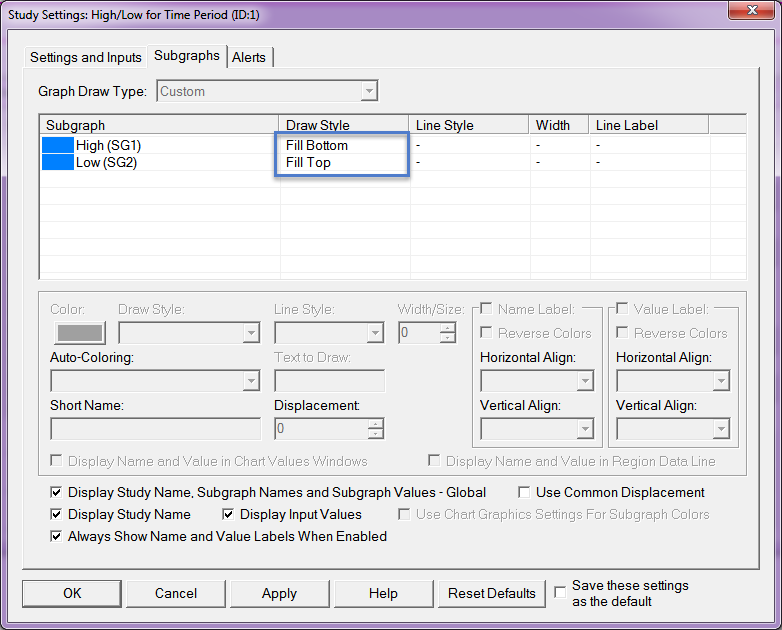Image resolution: width=782 pixels, height=630 pixels.
Task: Click the Line Label column header
Action: pyautogui.click(x=649, y=125)
